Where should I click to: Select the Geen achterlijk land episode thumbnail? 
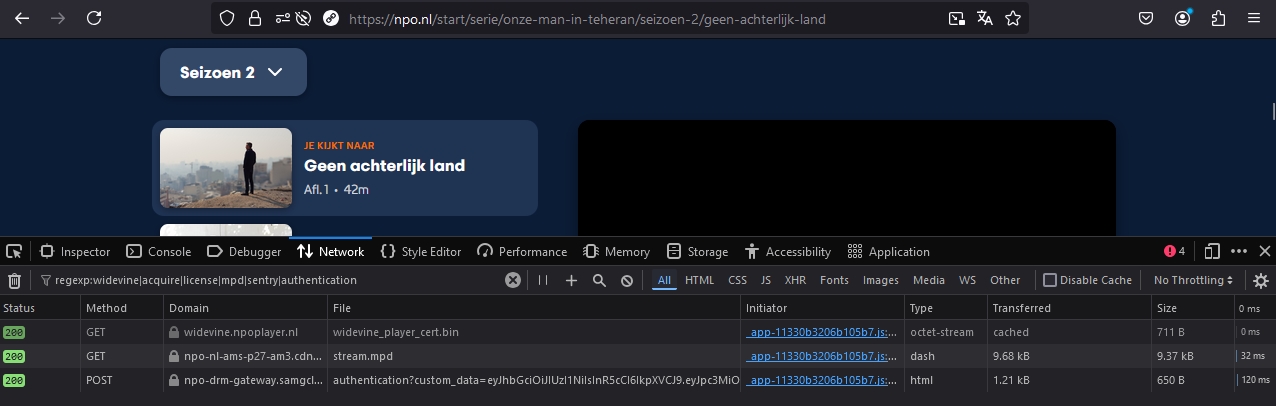pos(226,168)
